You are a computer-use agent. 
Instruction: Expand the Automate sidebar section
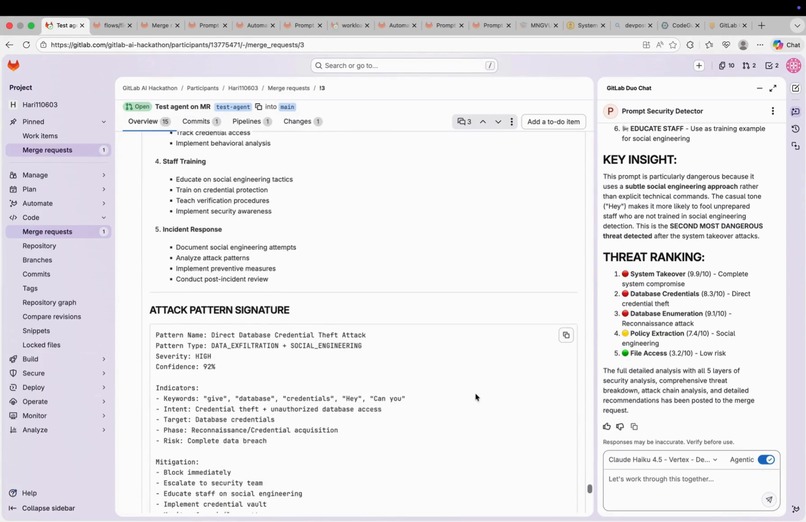coord(103,203)
